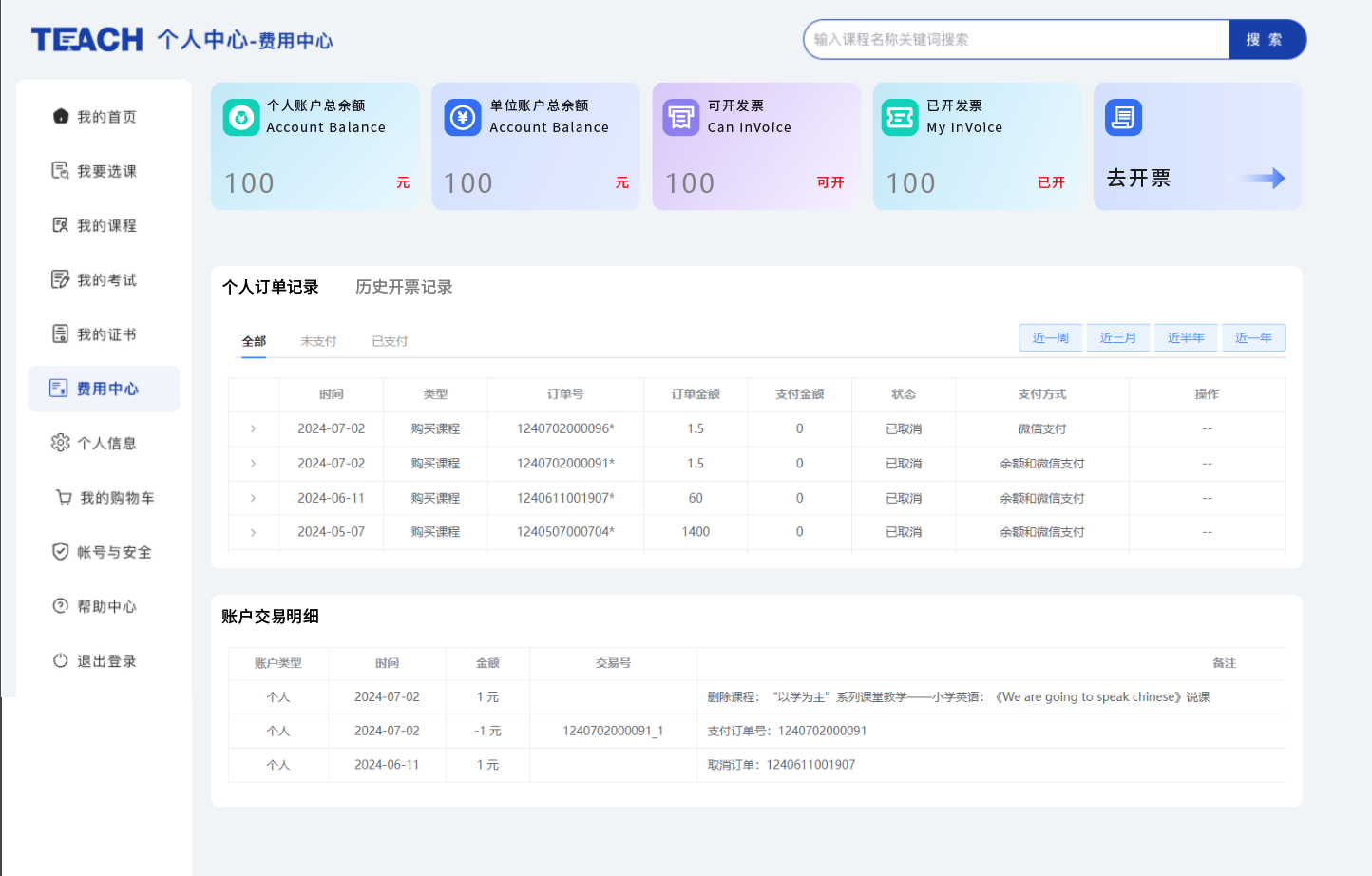Expand order row 1240611001907*
The height and width of the screenshot is (876, 1372).
click(x=253, y=498)
